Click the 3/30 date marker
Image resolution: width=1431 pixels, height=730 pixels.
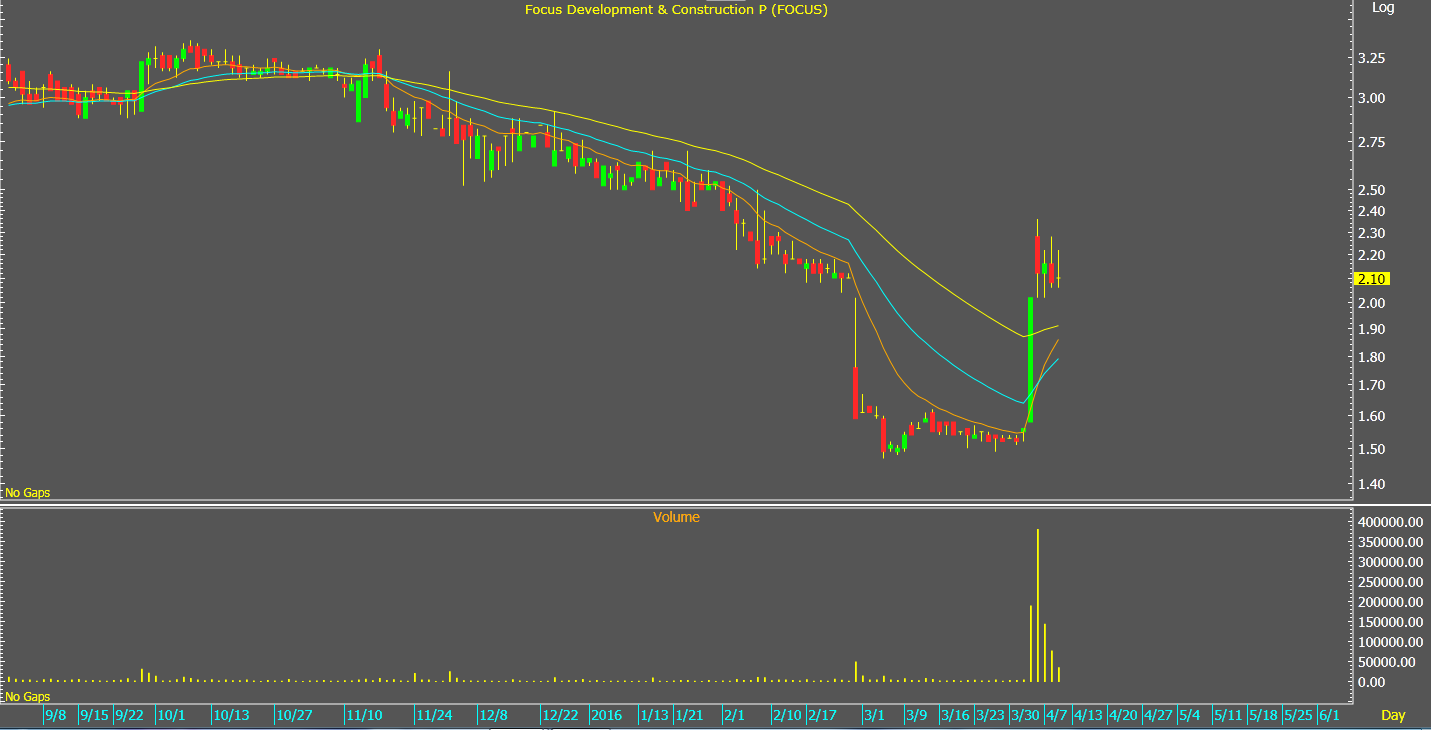click(x=1025, y=715)
